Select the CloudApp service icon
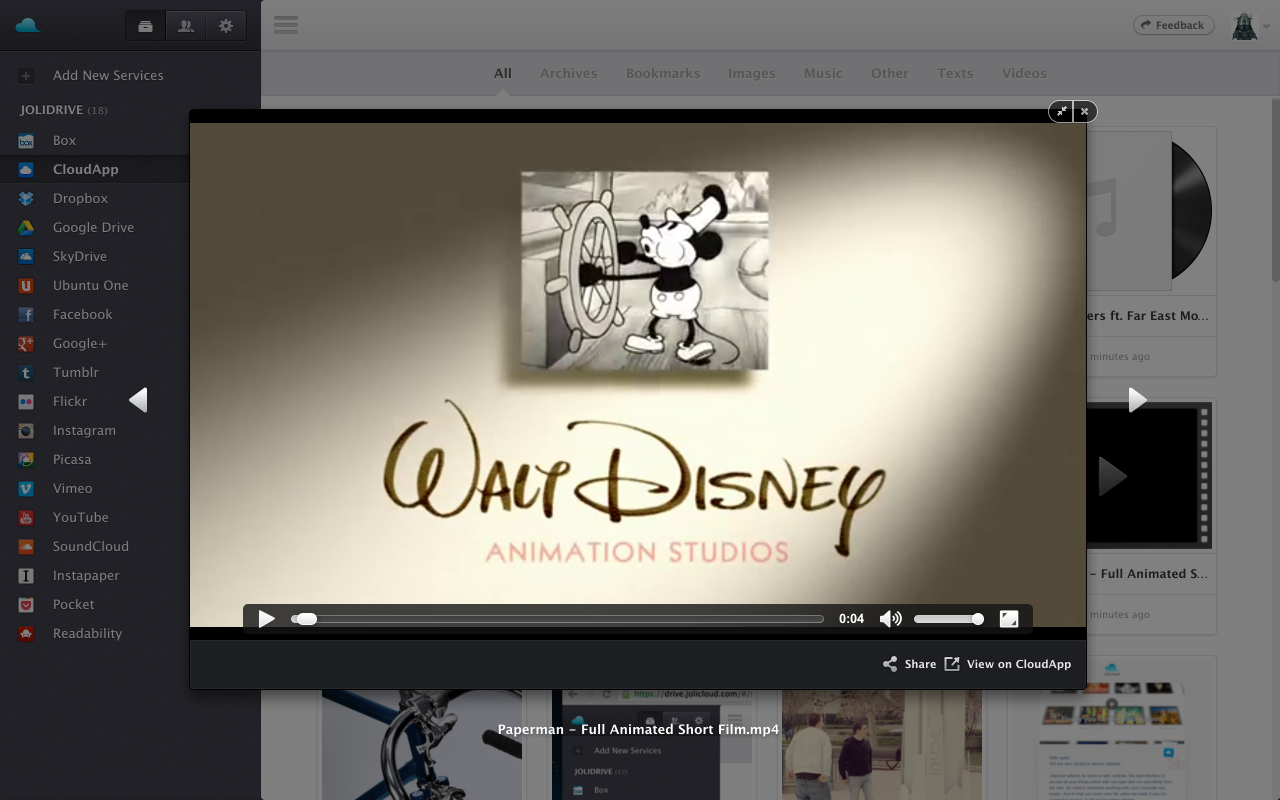 pos(27,170)
